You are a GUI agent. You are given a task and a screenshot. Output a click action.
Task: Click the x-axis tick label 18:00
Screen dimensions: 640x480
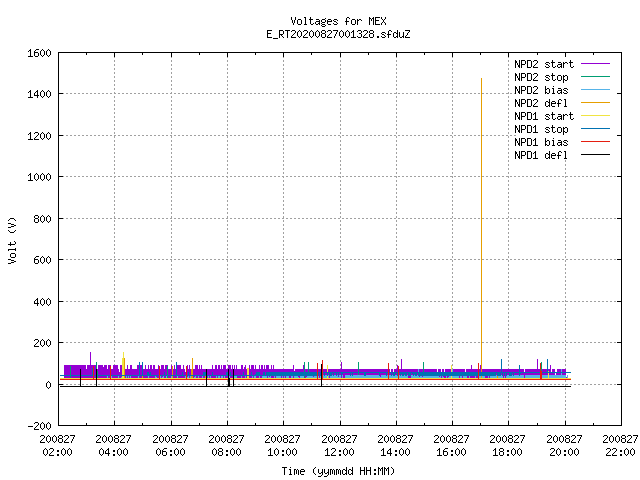point(507,452)
